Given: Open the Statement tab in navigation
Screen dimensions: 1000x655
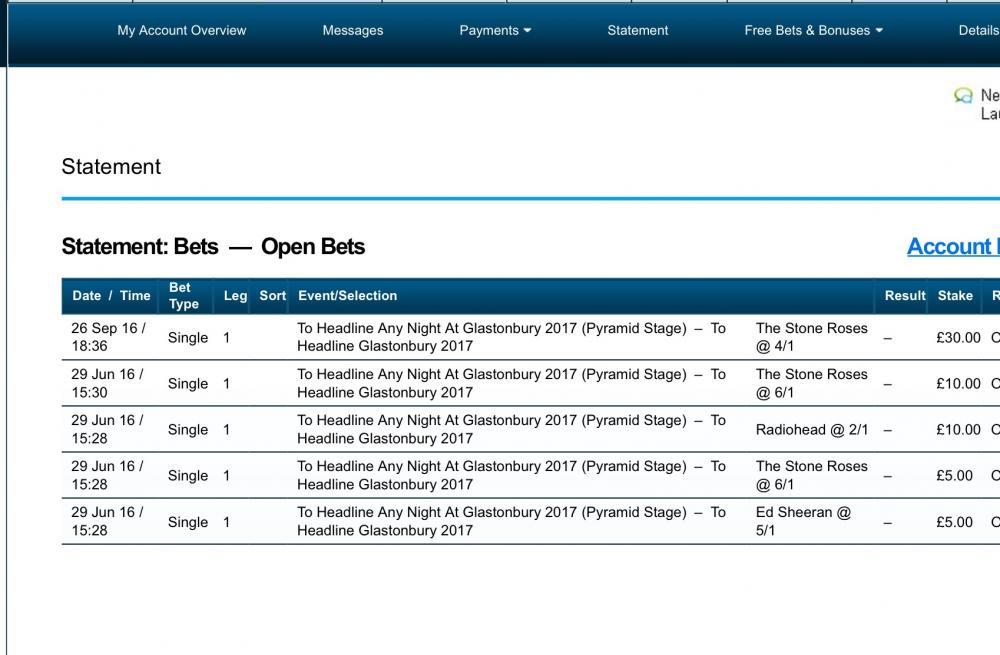Looking at the screenshot, I should point(638,31).
